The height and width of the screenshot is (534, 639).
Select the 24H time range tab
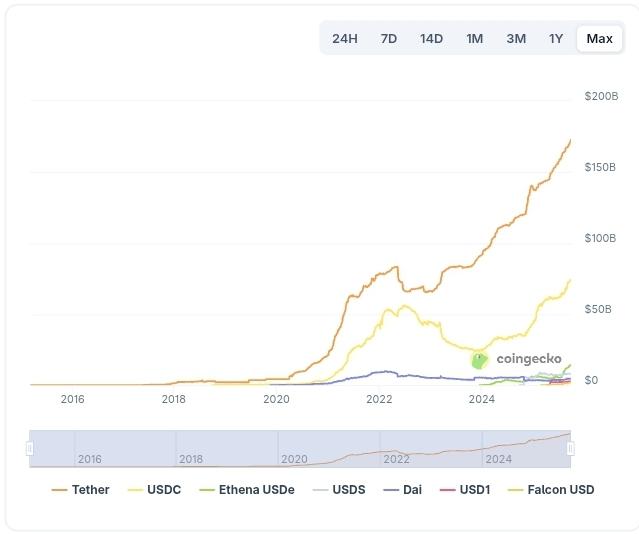(x=344, y=38)
